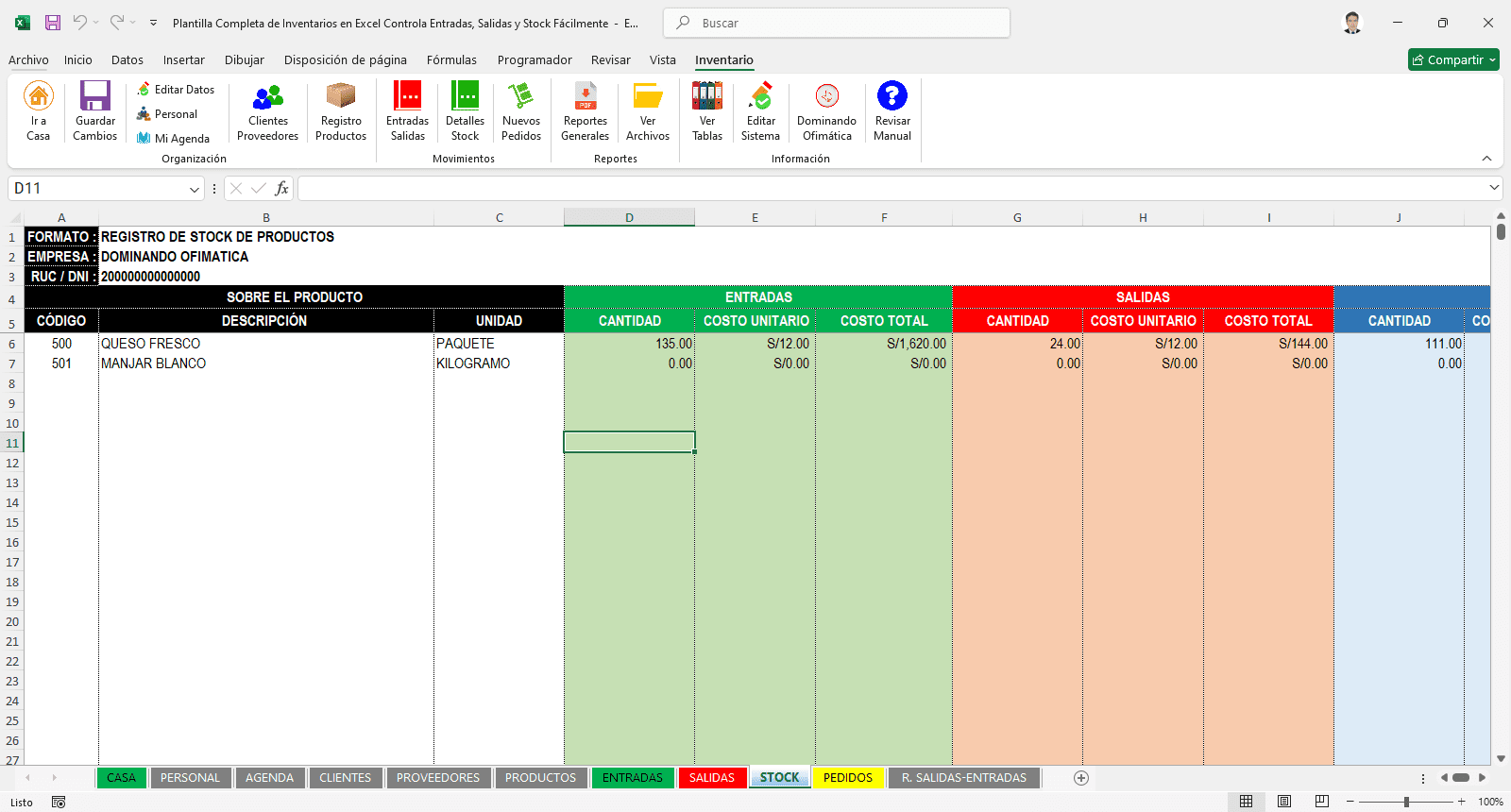Open the Compartir dropdown button
1511x812 pixels.
(1453, 59)
